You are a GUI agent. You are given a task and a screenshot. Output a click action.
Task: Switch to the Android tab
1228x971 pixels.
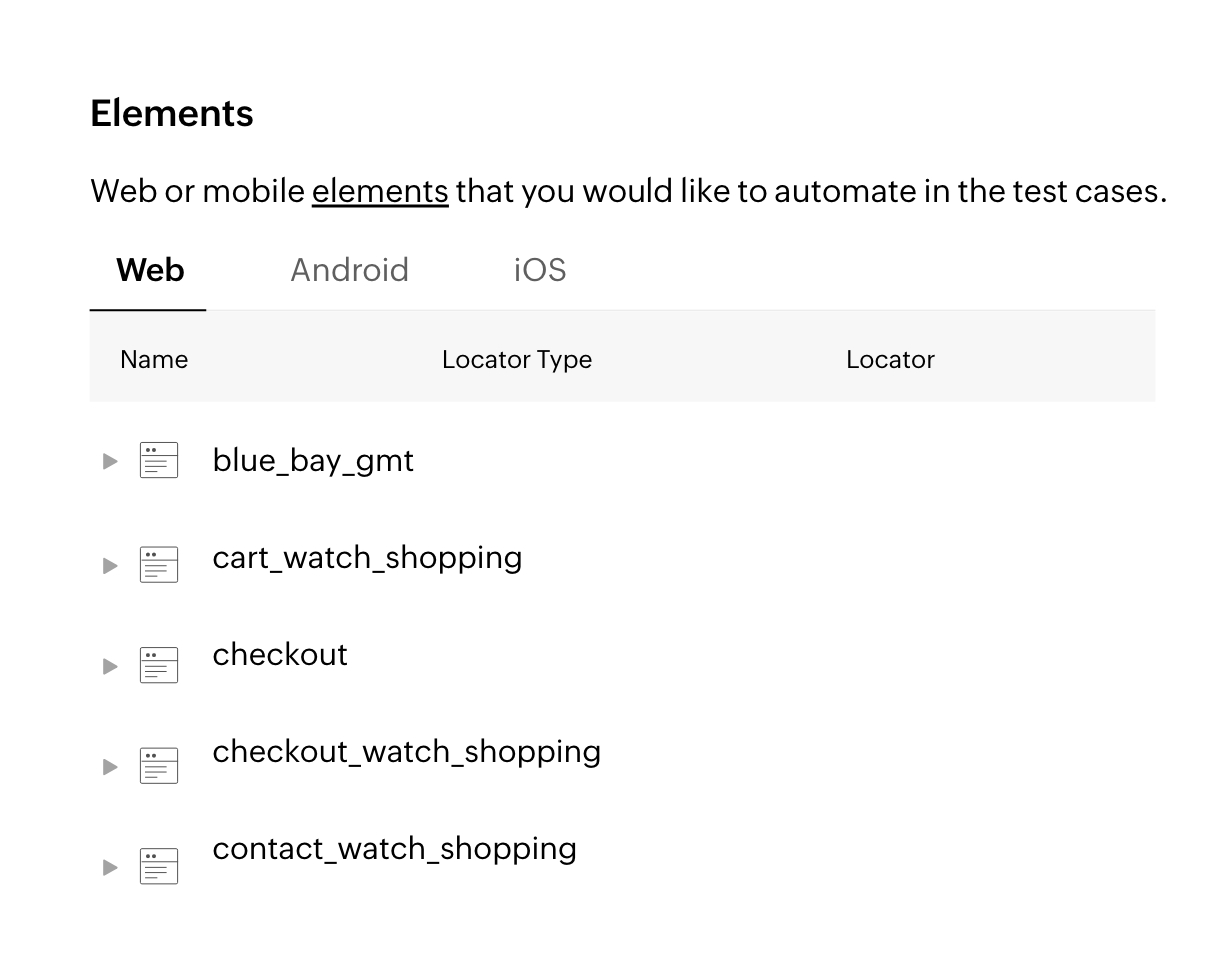350,269
